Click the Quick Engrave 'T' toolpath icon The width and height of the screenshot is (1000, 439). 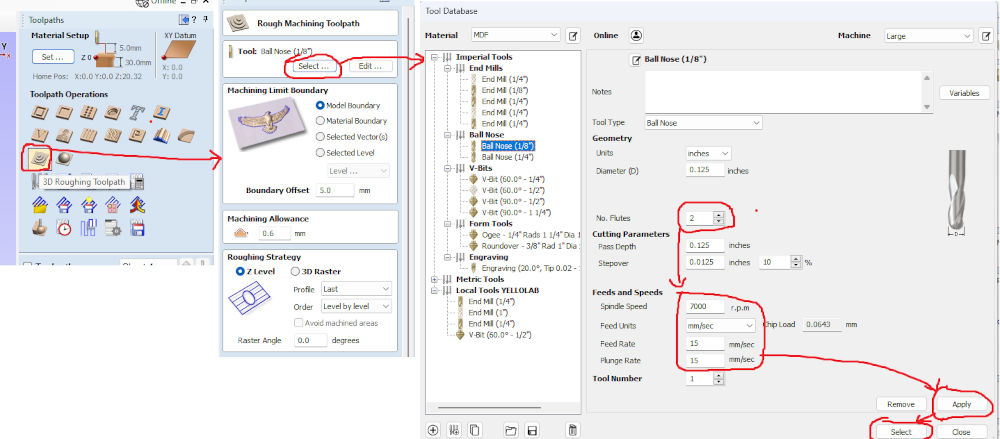tap(137, 113)
